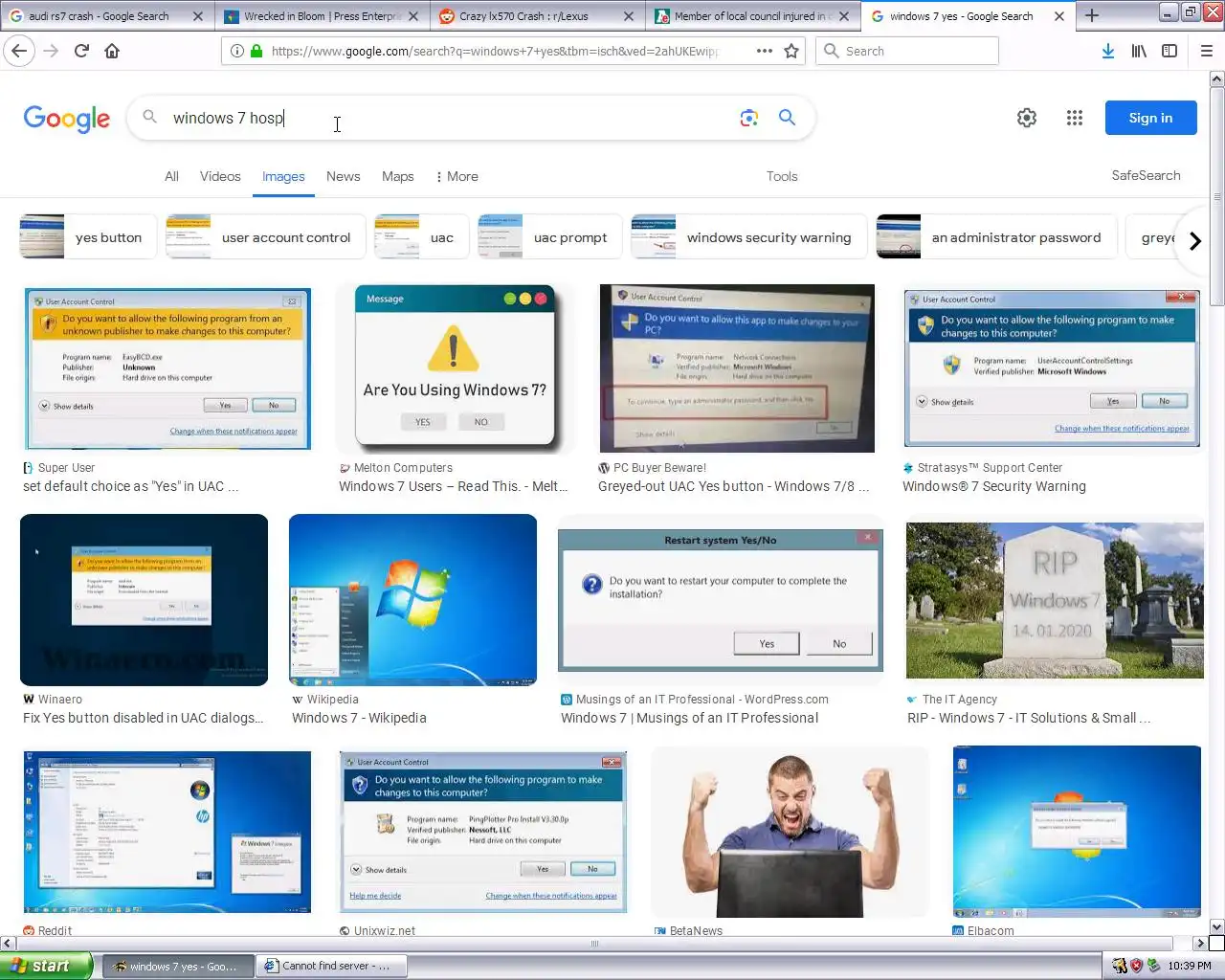Close the 'audi rs7 crash' tab
The image size is (1225, 980).
(197, 16)
